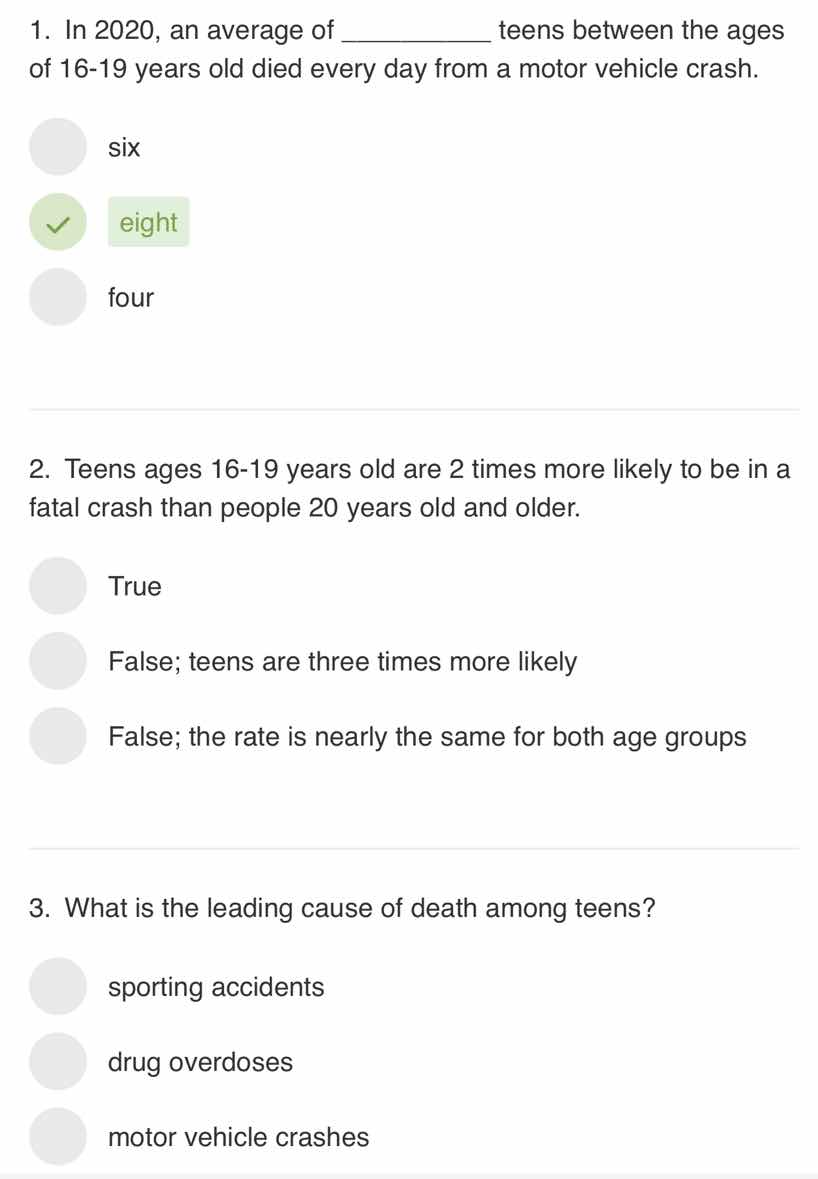Click the "sporting accidents" label text

pos(216,986)
